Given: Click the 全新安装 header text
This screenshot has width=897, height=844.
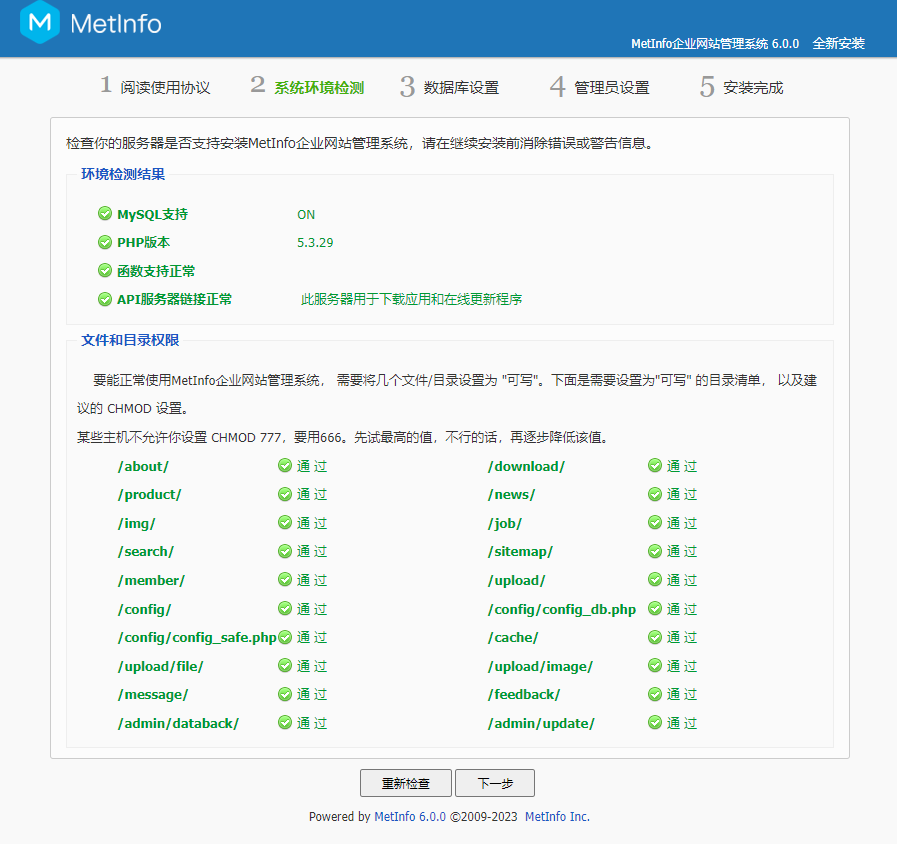Looking at the screenshot, I should click(x=839, y=43).
